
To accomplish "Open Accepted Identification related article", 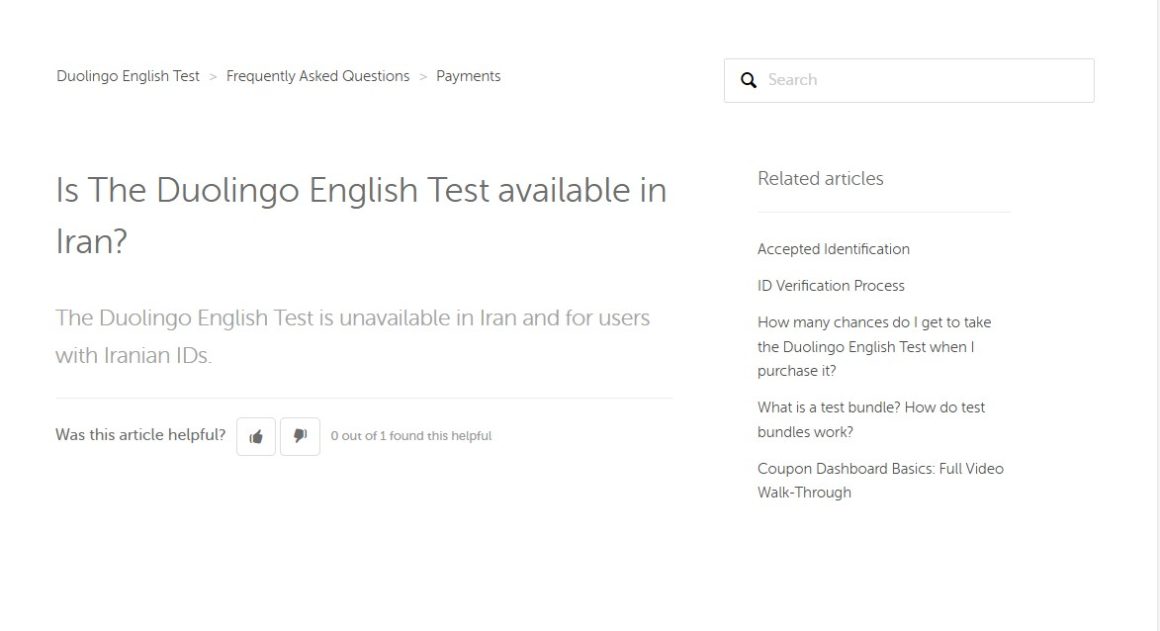I will click(x=833, y=249).
